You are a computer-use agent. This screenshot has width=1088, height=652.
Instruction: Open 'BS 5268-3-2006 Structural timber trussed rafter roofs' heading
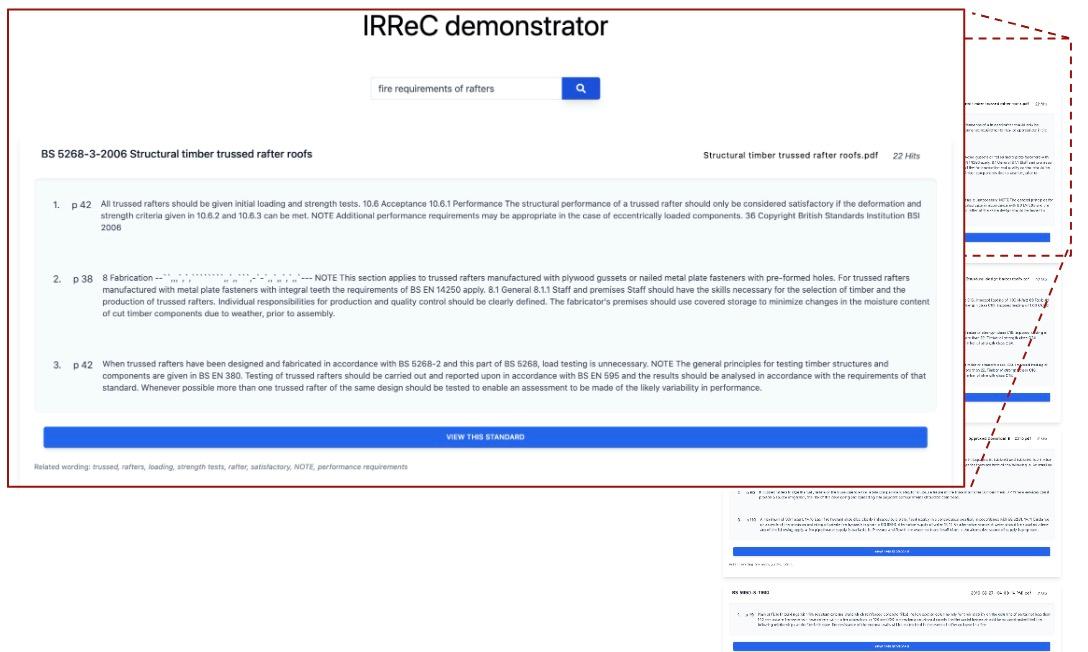click(x=176, y=154)
